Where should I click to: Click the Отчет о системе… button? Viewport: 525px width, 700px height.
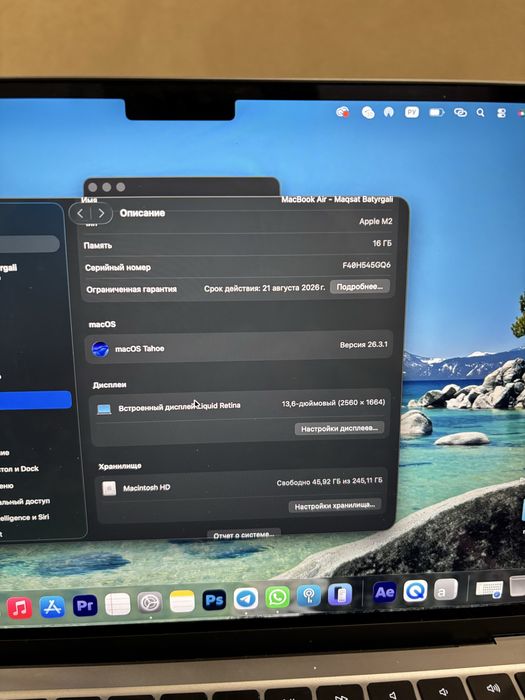244,534
